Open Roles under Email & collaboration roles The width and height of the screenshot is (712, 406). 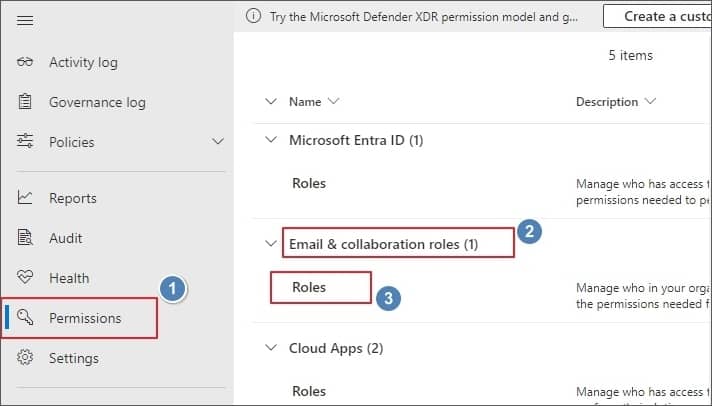pyautogui.click(x=309, y=287)
